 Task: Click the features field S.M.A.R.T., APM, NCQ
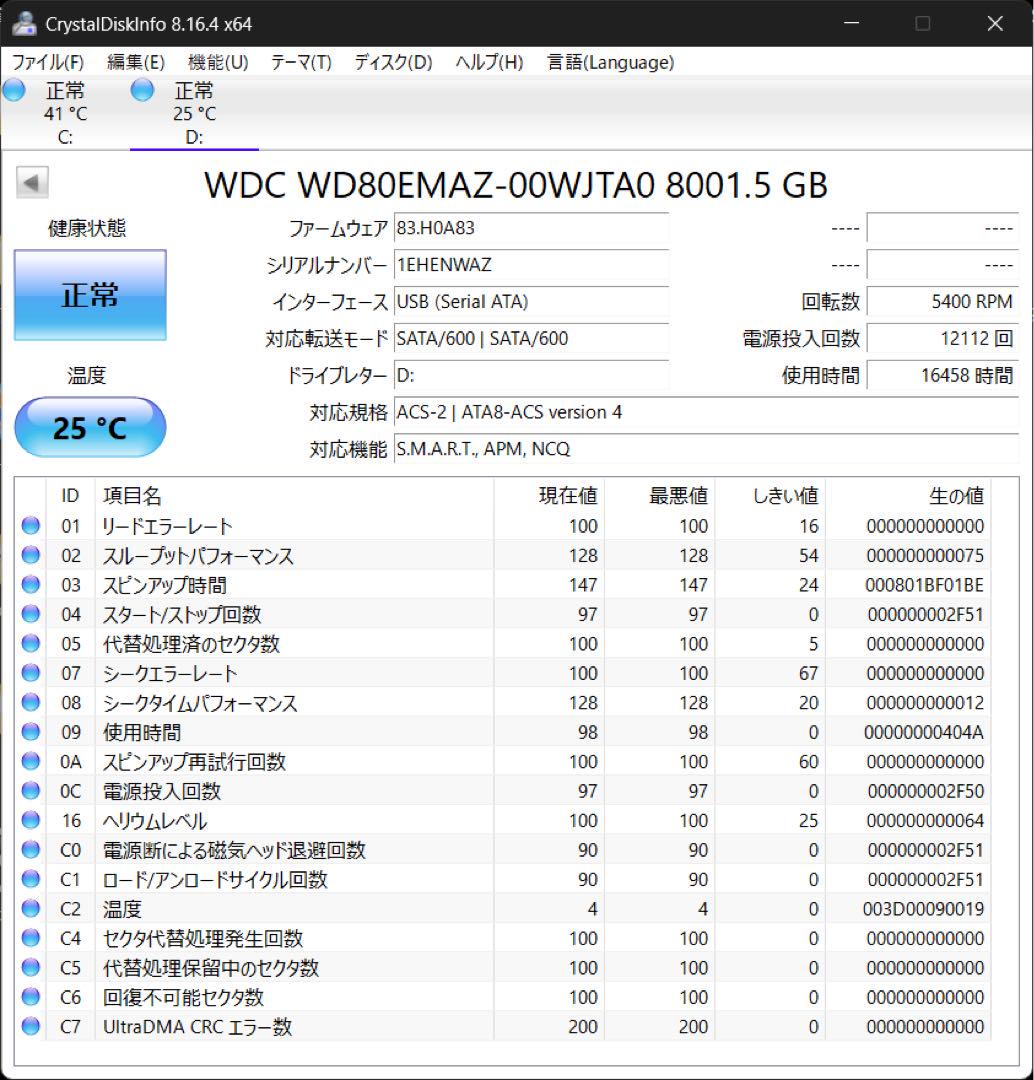coord(706,449)
